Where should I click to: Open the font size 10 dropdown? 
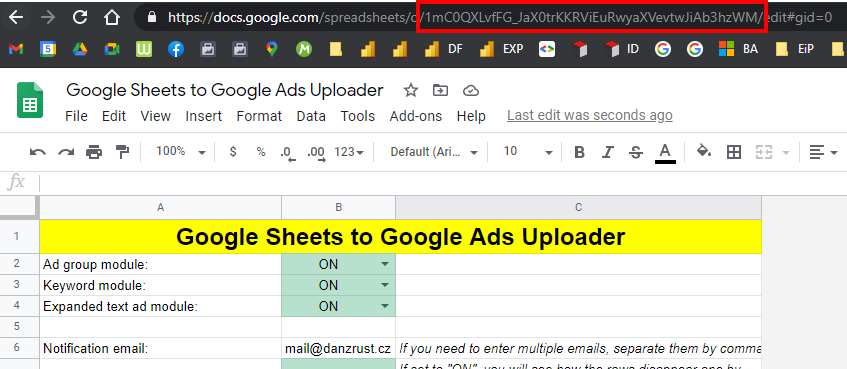tap(528, 152)
